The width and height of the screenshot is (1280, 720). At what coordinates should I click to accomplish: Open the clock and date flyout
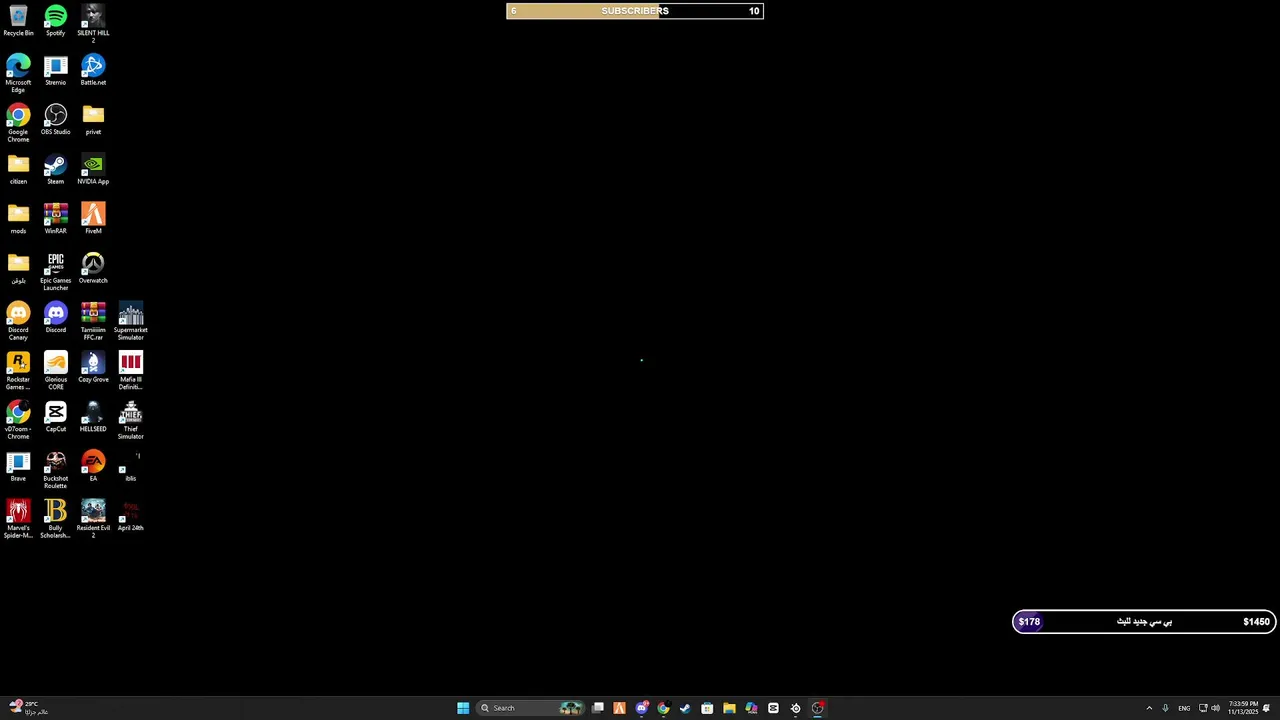1243,708
